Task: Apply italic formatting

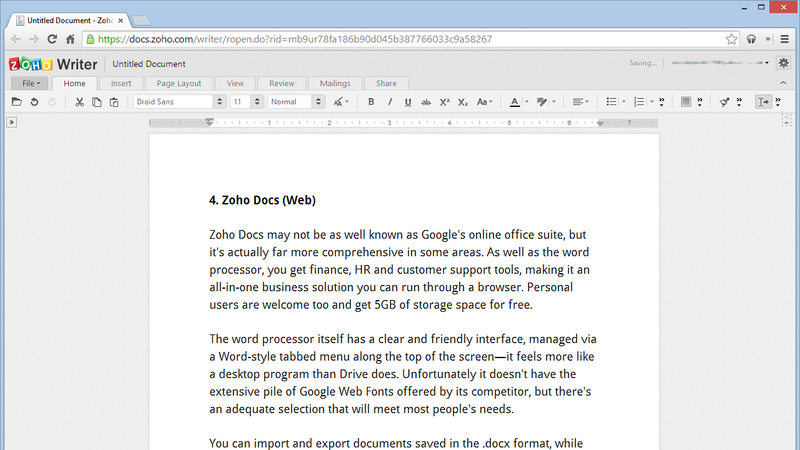Action: pyautogui.click(x=390, y=102)
